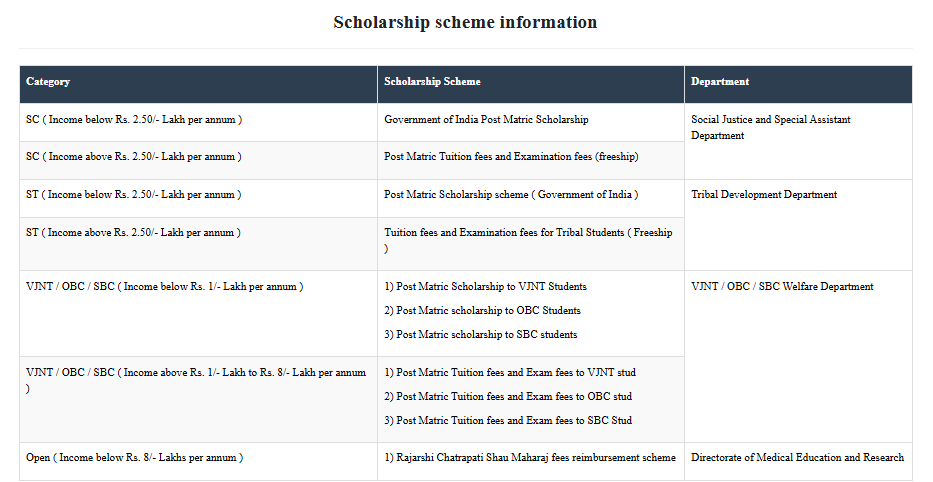Image resolution: width=933 pixels, height=482 pixels.
Task: Click "Social Justice and Special Assistant Department" cell
Action: tap(771, 127)
